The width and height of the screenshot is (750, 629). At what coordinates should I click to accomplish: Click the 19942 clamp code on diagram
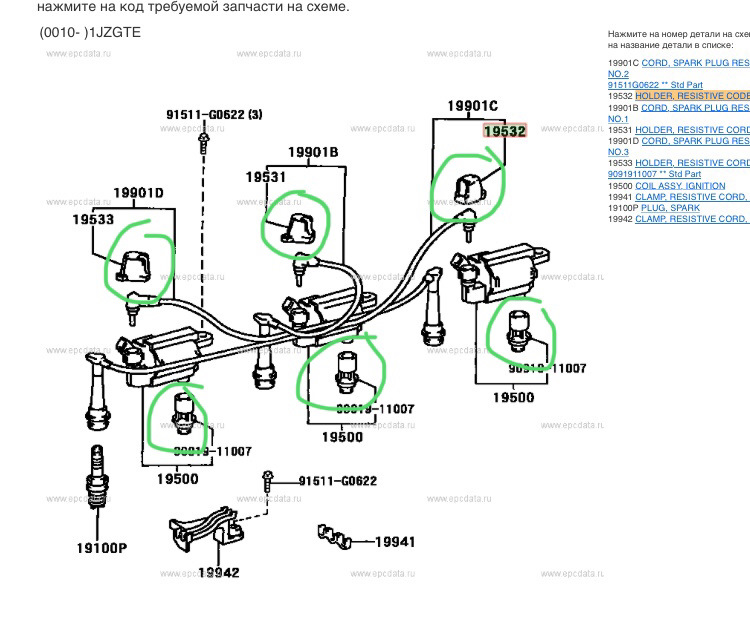click(219, 573)
